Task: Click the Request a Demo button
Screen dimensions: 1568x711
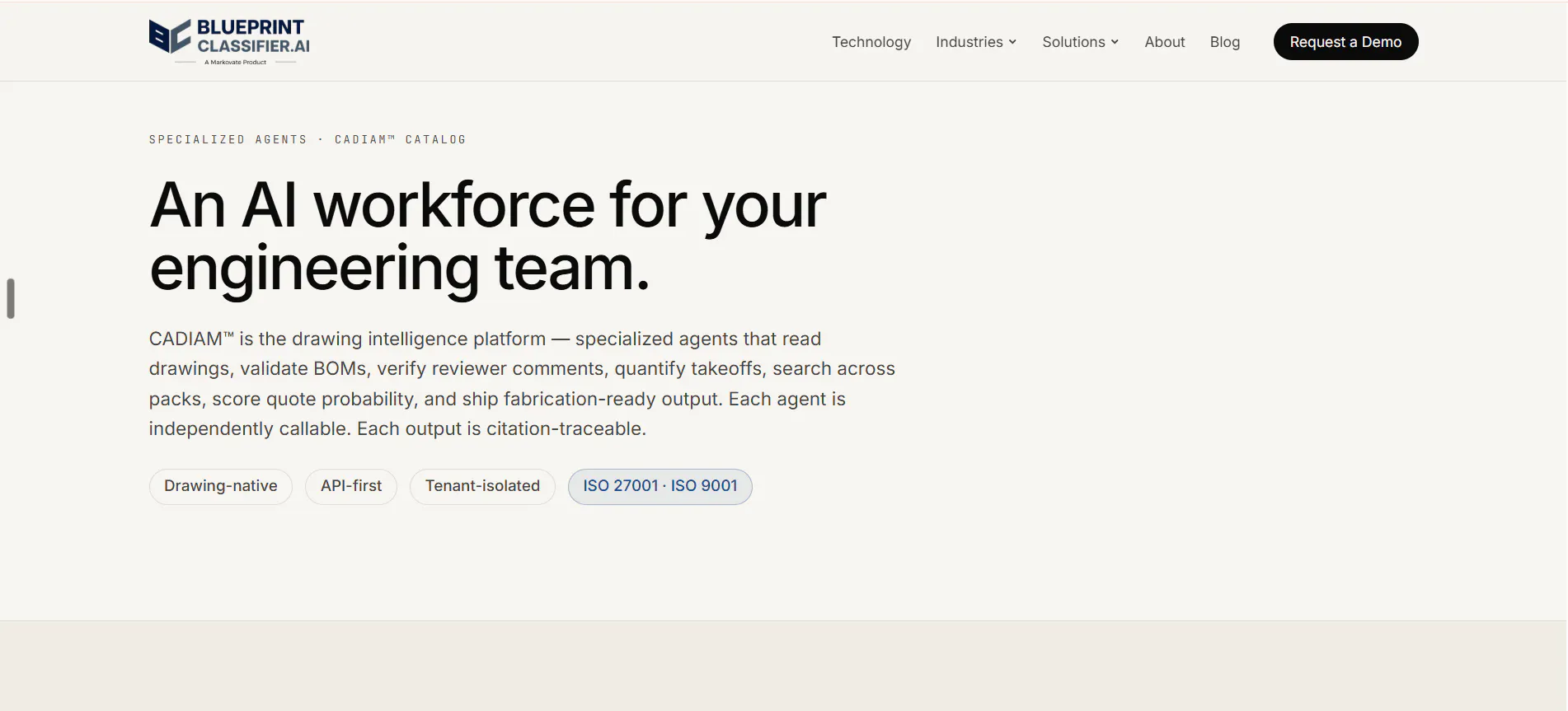Action: point(1345,42)
